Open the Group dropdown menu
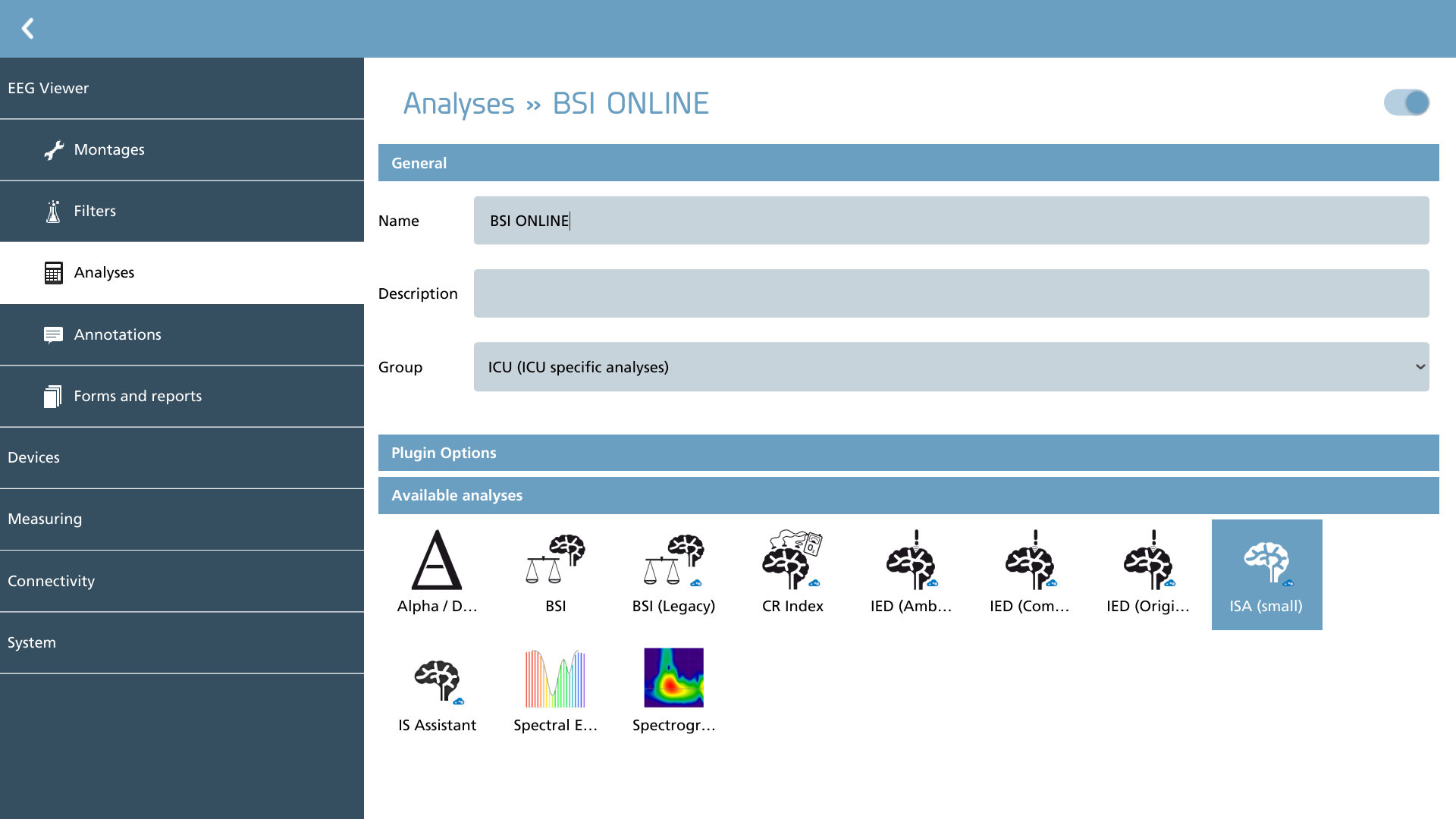Image resolution: width=1456 pixels, height=819 pixels. (x=952, y=367)
